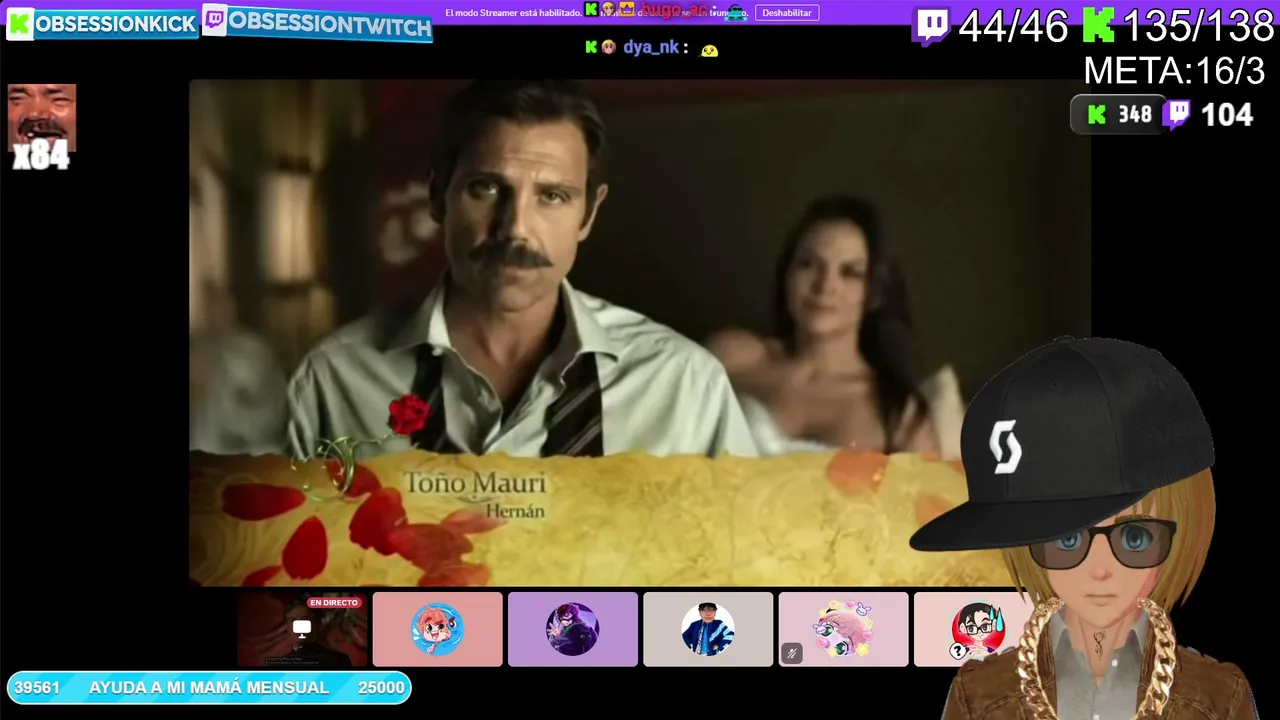The image size is (1280, 720).
Task: Click the Kick icon next to 135/138
Action: [x=1098, y=26]
